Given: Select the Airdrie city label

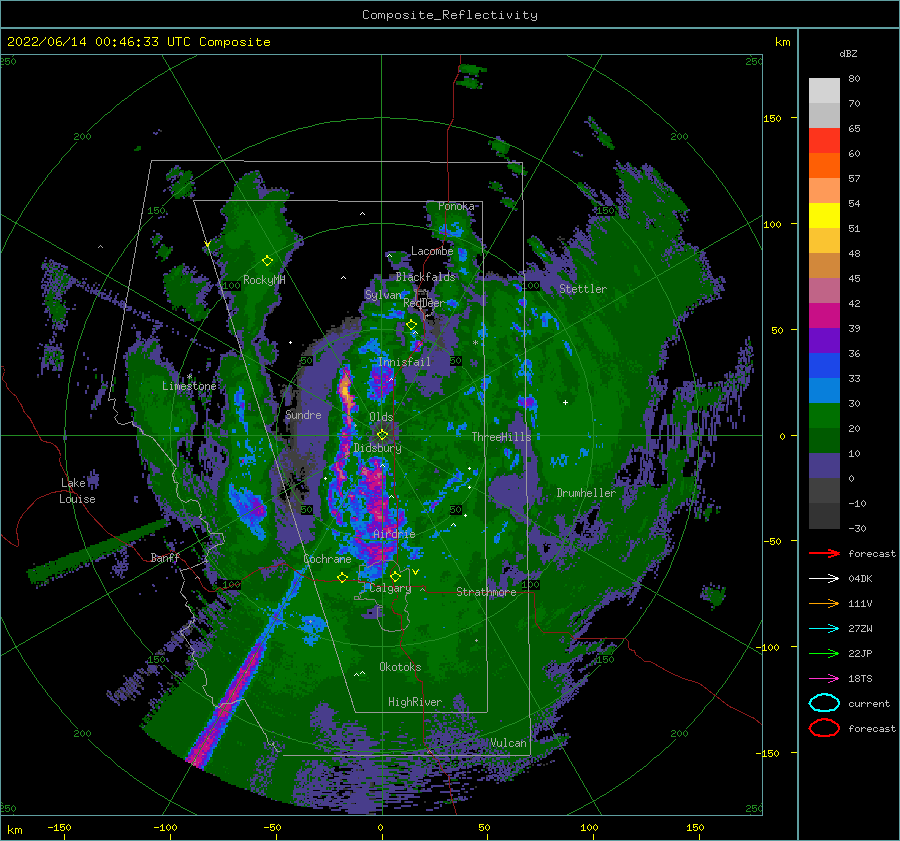Looking at the screenshot, I should point(394,534).
